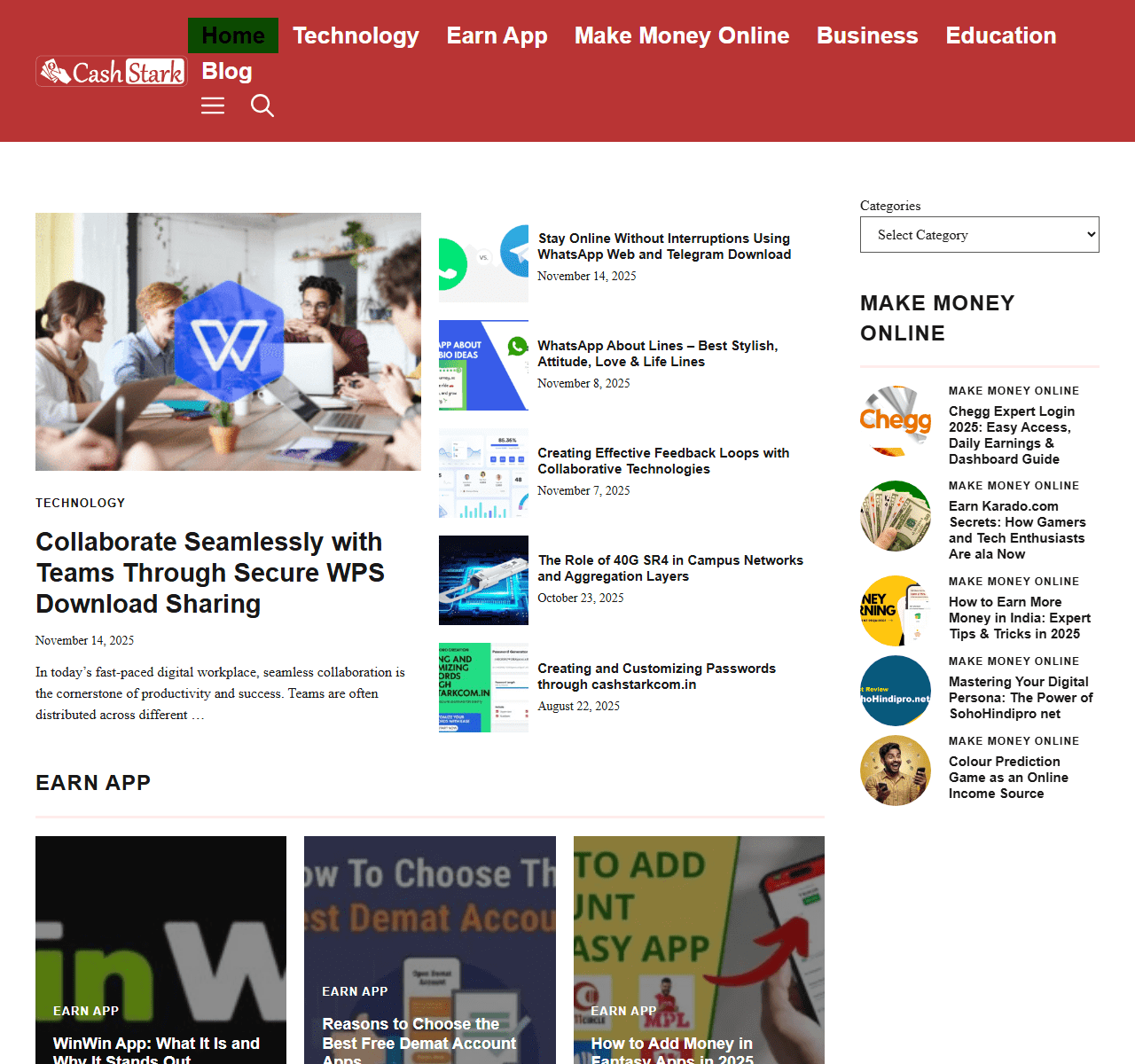The width and height of the screenshot is (1135, 1064).
Task: Open the Colour Prediction game thumbnail
Action: tap(896, 771)
